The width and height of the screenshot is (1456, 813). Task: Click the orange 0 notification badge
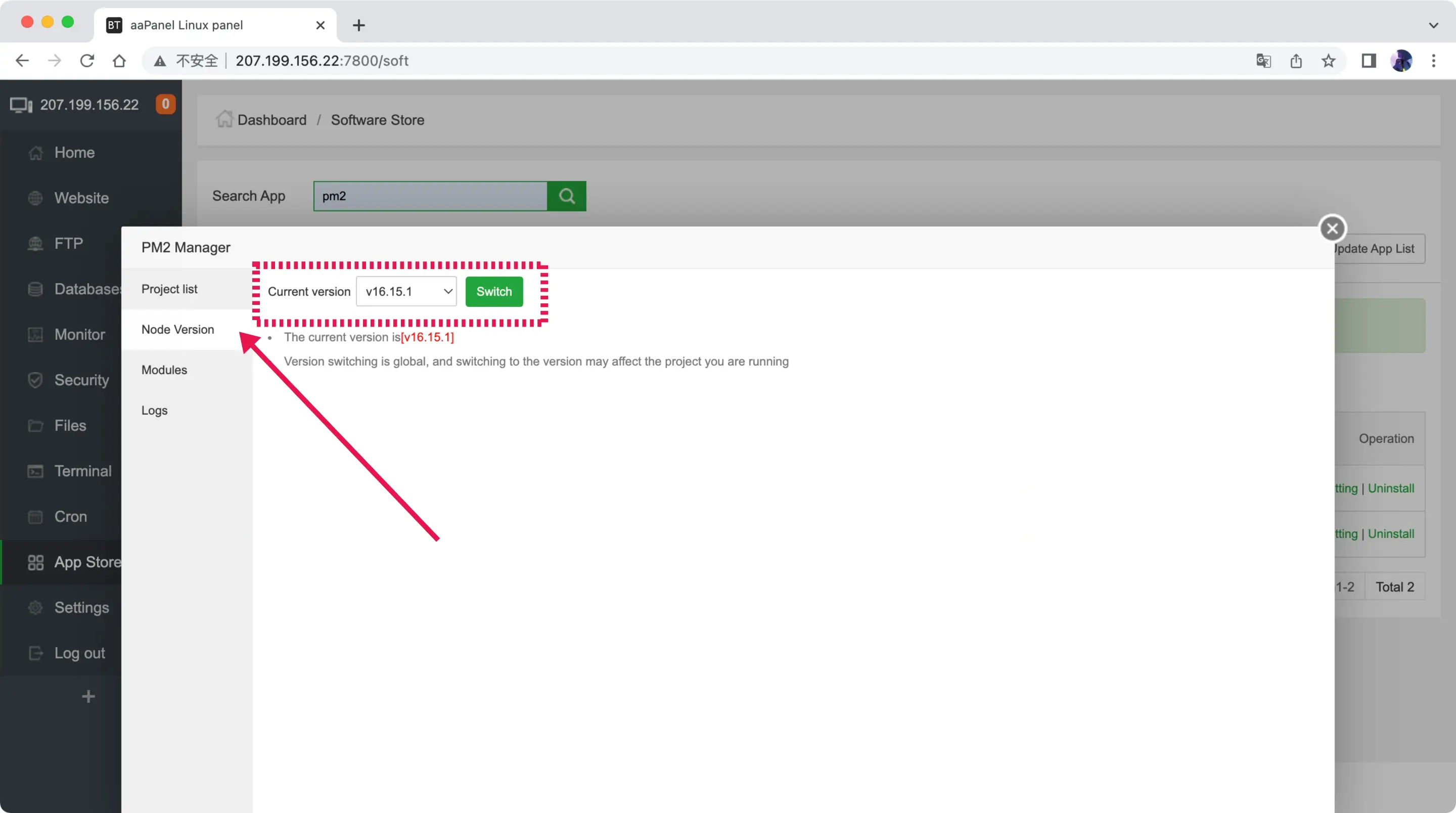click(x=166, y=104)
